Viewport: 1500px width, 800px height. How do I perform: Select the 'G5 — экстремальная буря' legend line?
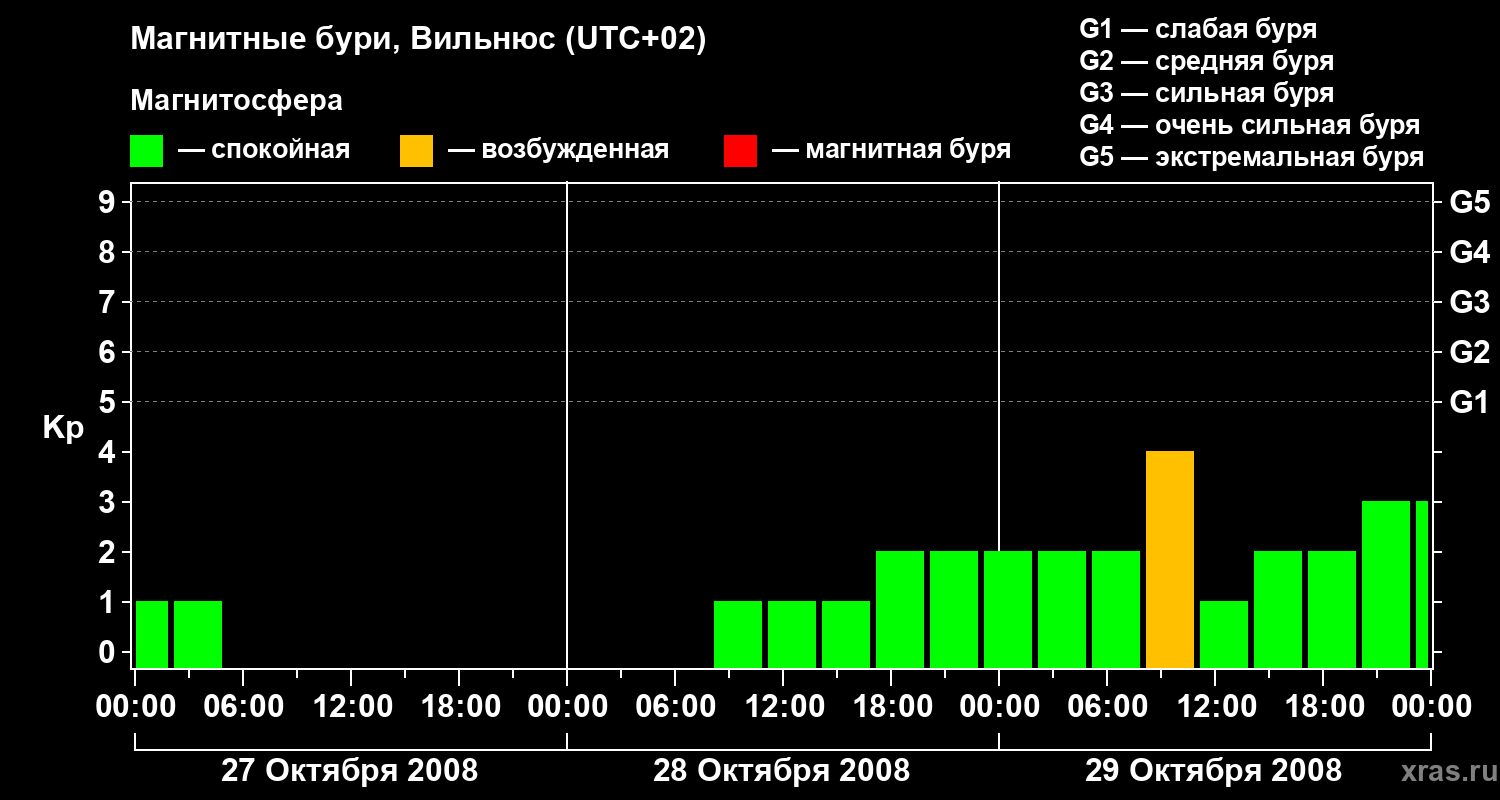tap(1252, 157)
